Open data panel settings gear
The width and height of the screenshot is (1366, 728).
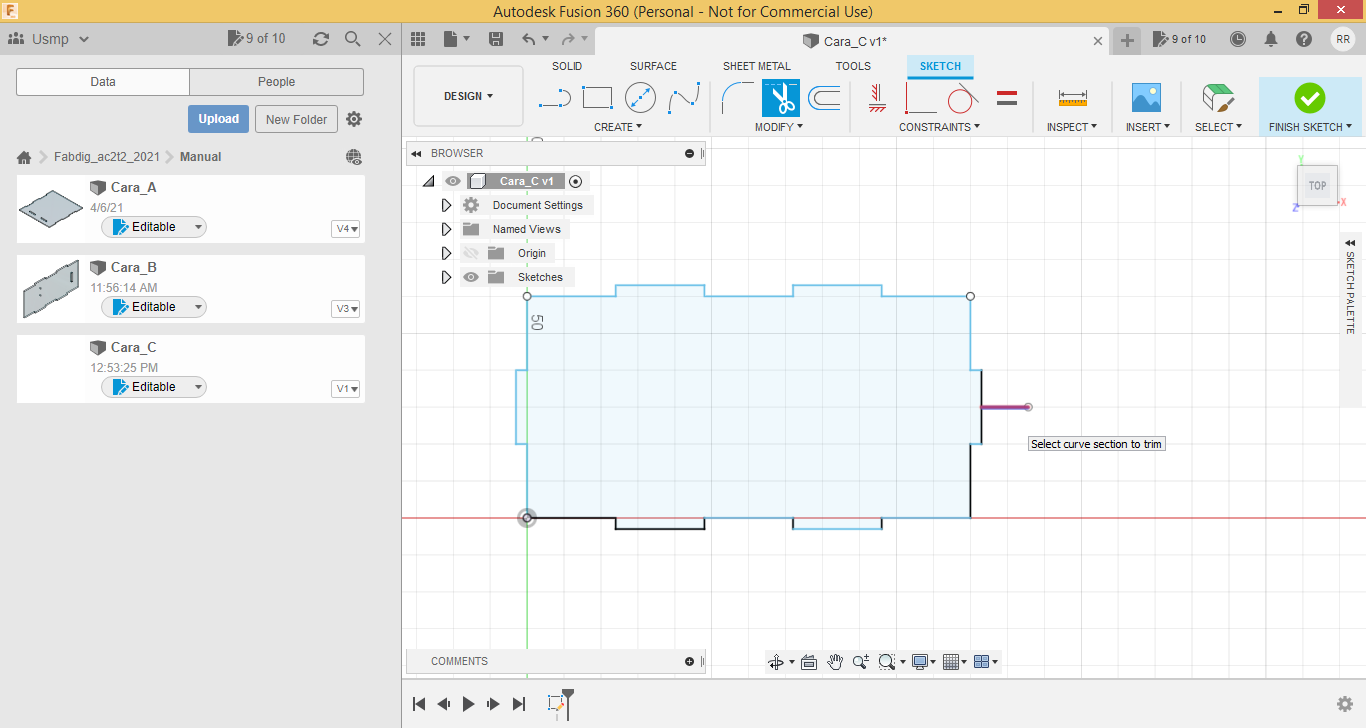click(354, 119)
